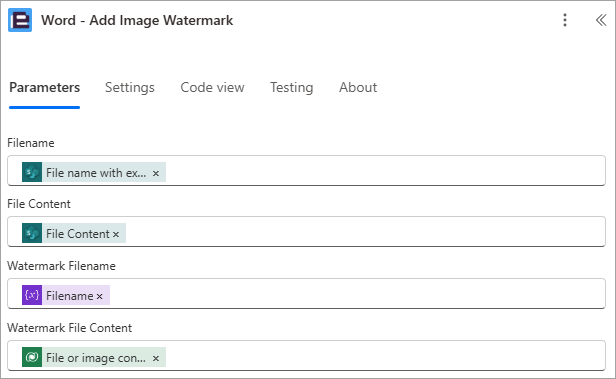Open the Code view tab
Image resolution: width=616 pixels, height=379 pixels.
pos(212,87)
